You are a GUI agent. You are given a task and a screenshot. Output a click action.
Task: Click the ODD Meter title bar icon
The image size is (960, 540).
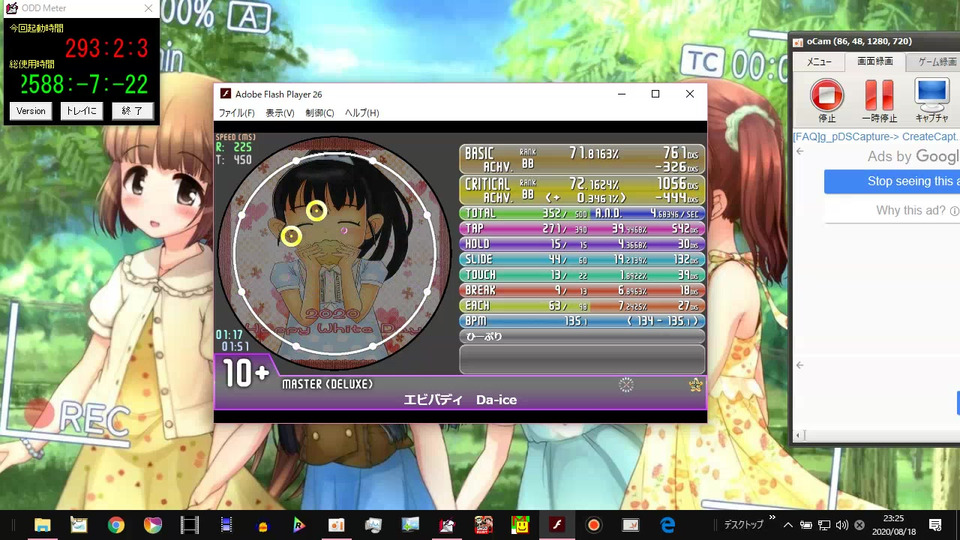click(12, 8)
